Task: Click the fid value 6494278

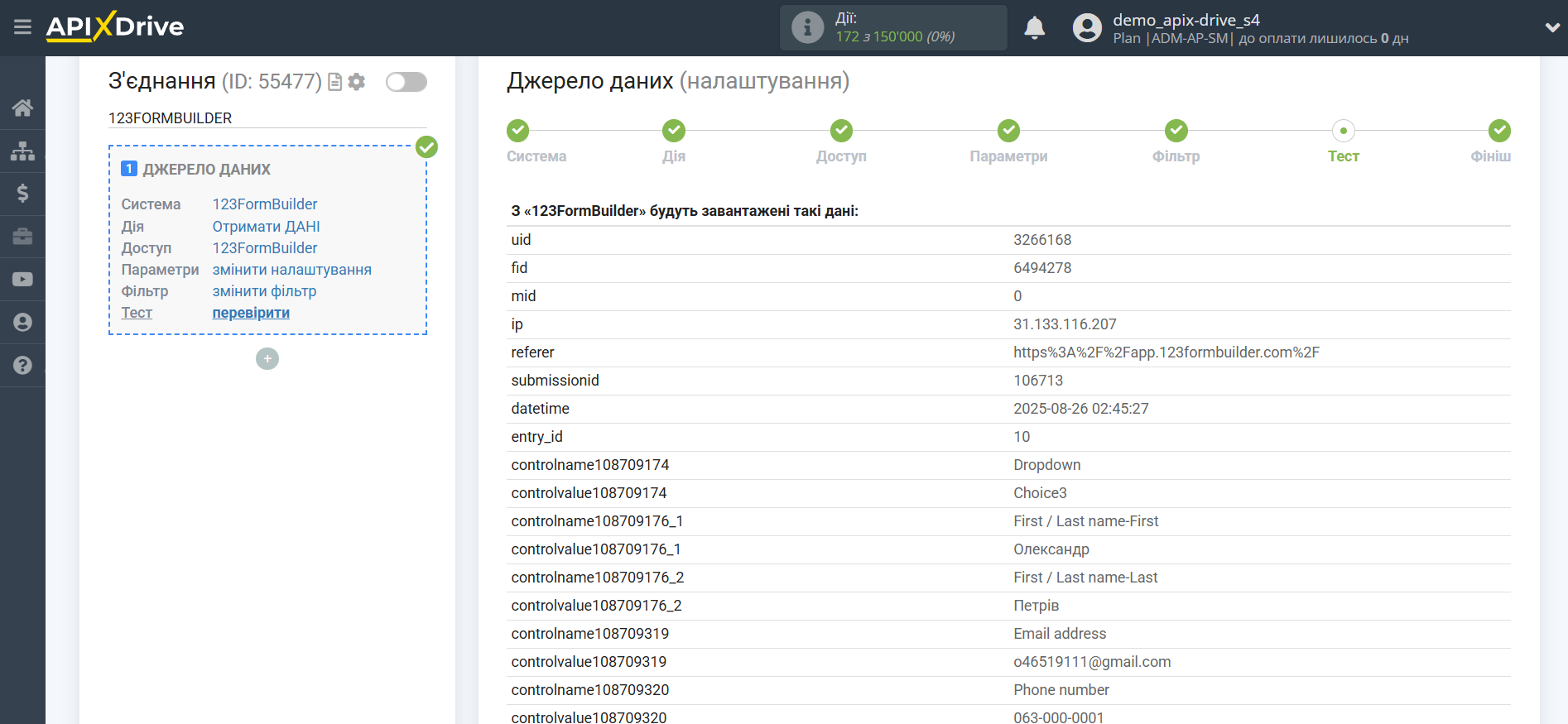Action: [1042, 268]
